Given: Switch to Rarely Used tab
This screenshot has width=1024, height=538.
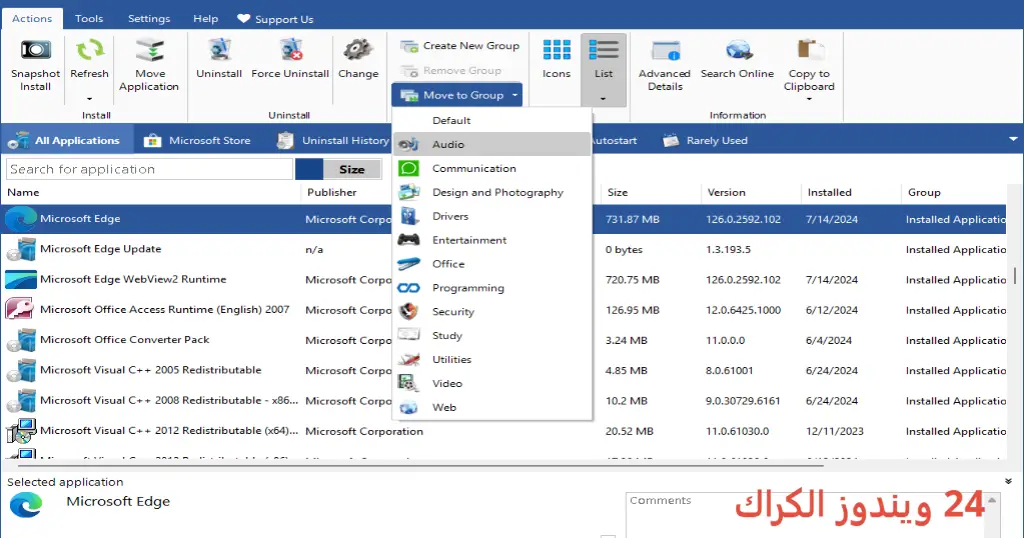Looking at the screenshot, I should click(705, 140).
